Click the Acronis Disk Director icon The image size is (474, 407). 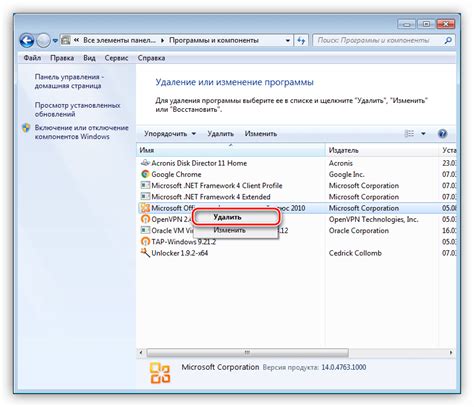point(145,163)
